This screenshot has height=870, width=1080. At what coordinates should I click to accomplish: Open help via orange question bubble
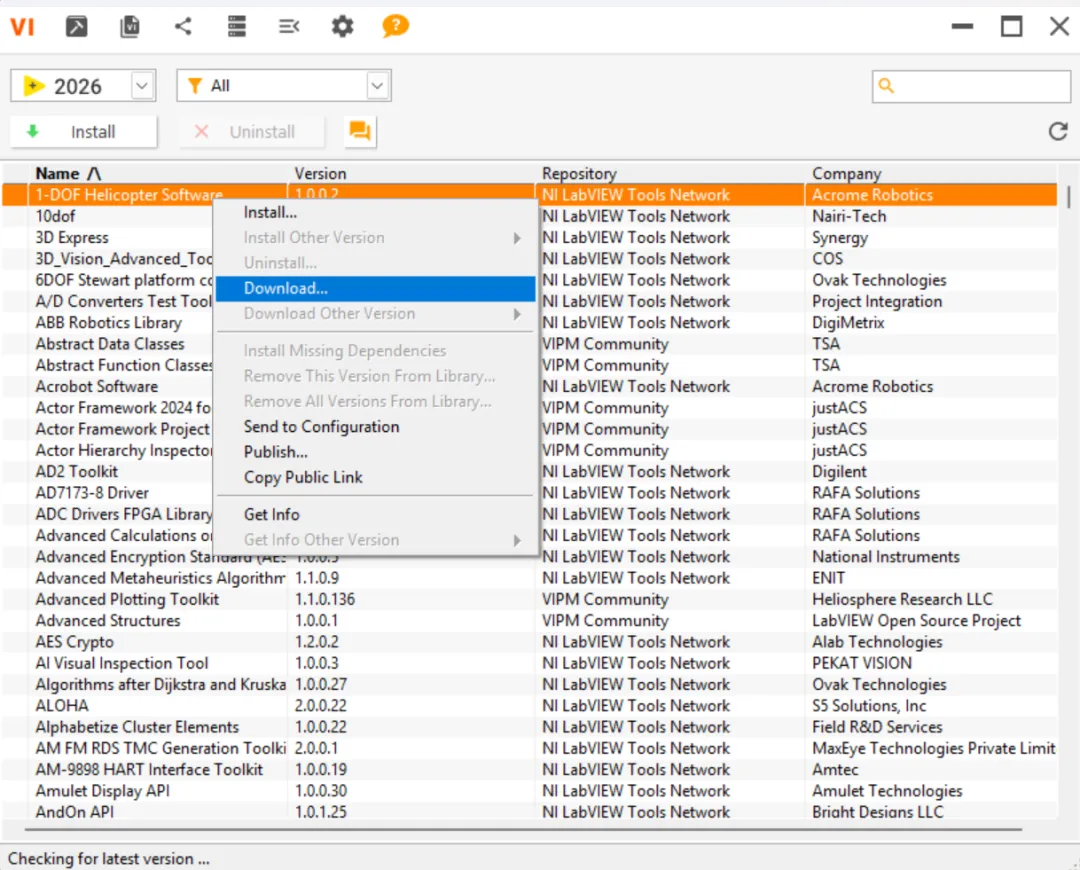click(x=396, y=26)
